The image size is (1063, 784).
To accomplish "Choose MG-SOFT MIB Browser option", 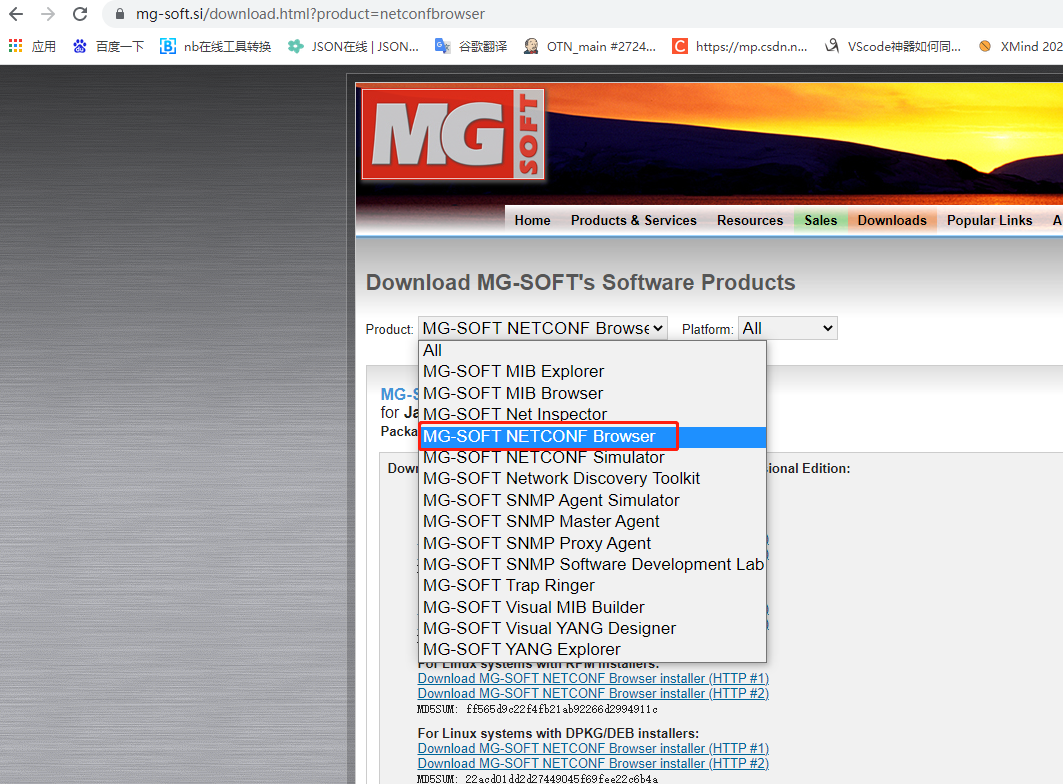I will [593, 393].
